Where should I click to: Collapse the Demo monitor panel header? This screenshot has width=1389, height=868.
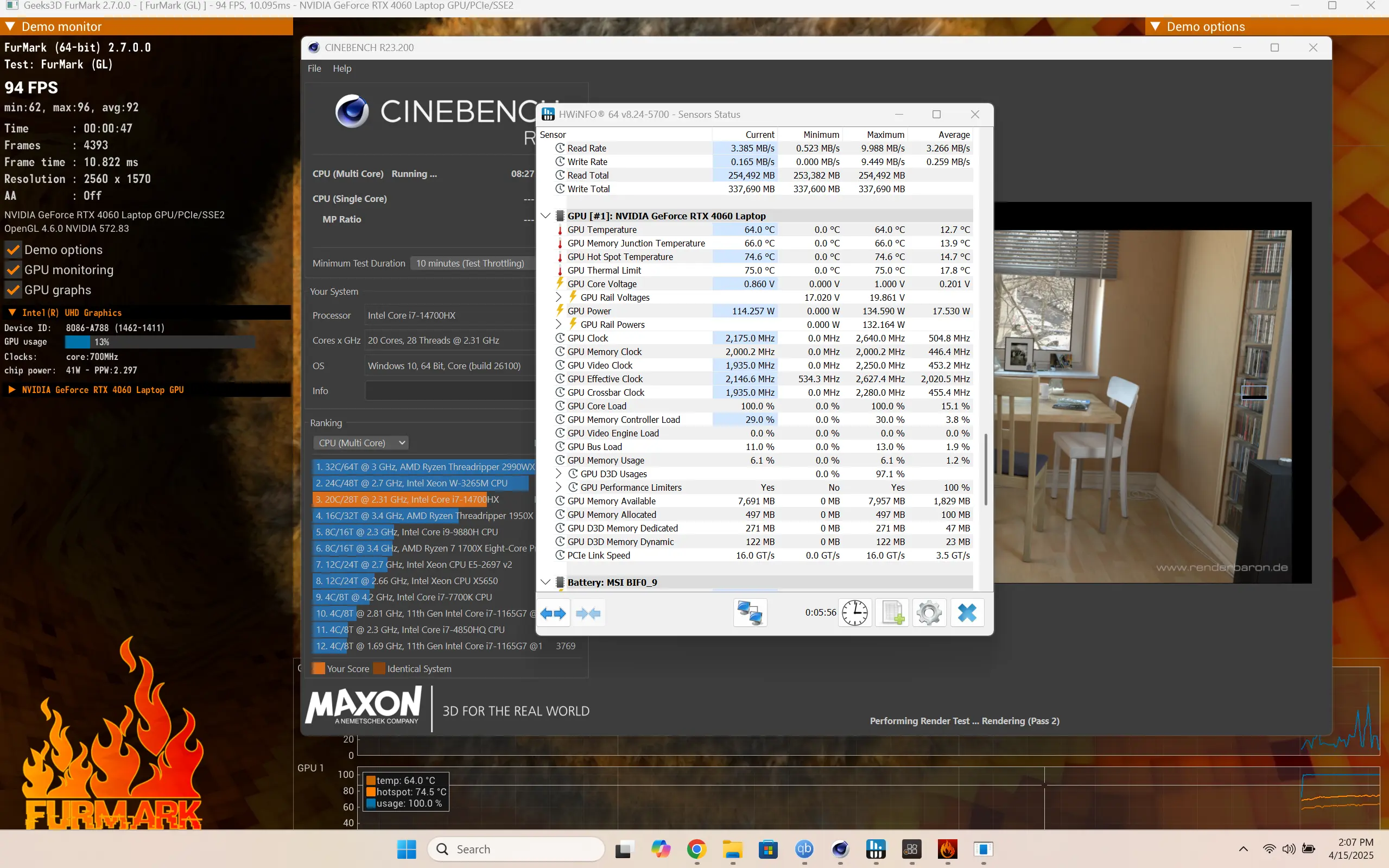pyautogui.click(x=10, y=27)
